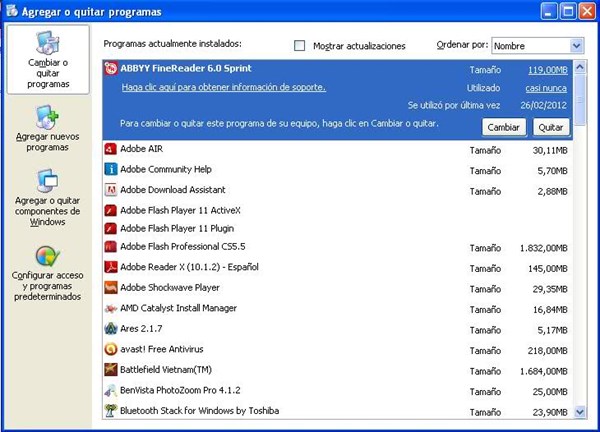Select Adobe Download Assistant entry
This screenshot has width=600, height=432.
173,190
